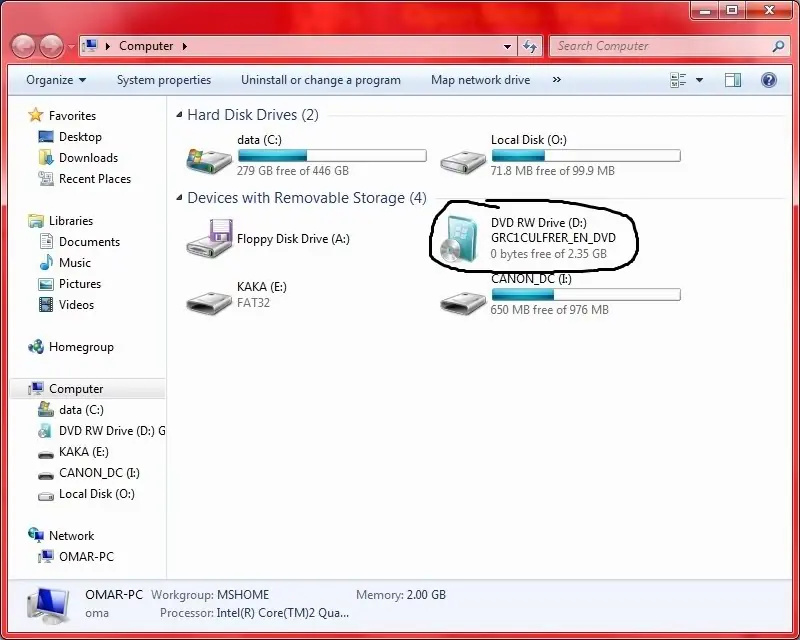Viewport: 800px width, 640px height.
Task: Open the Help button
Action: pyautogui.click(x=768, y=79)
